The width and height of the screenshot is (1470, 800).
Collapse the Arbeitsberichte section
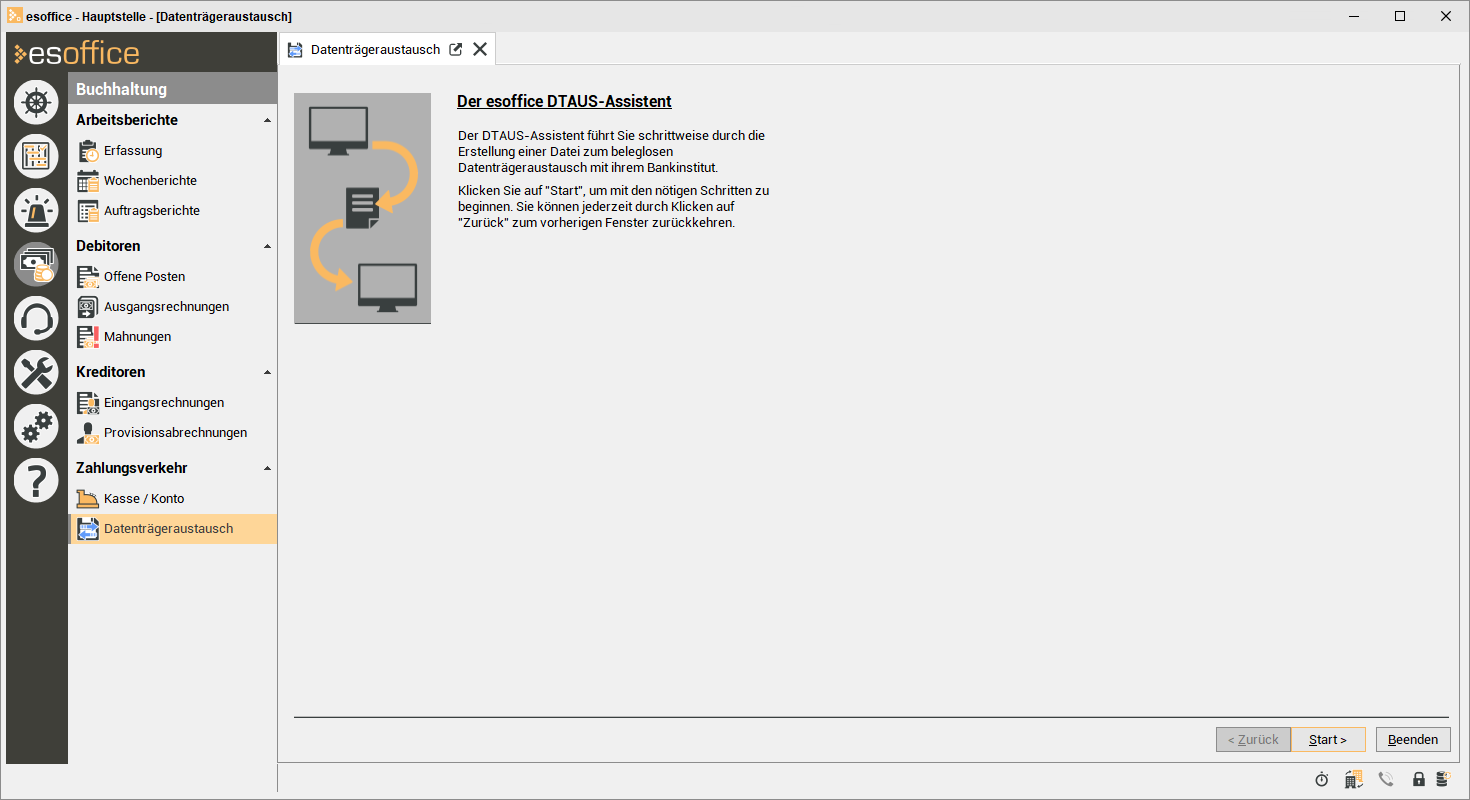(x=267, y=121)
